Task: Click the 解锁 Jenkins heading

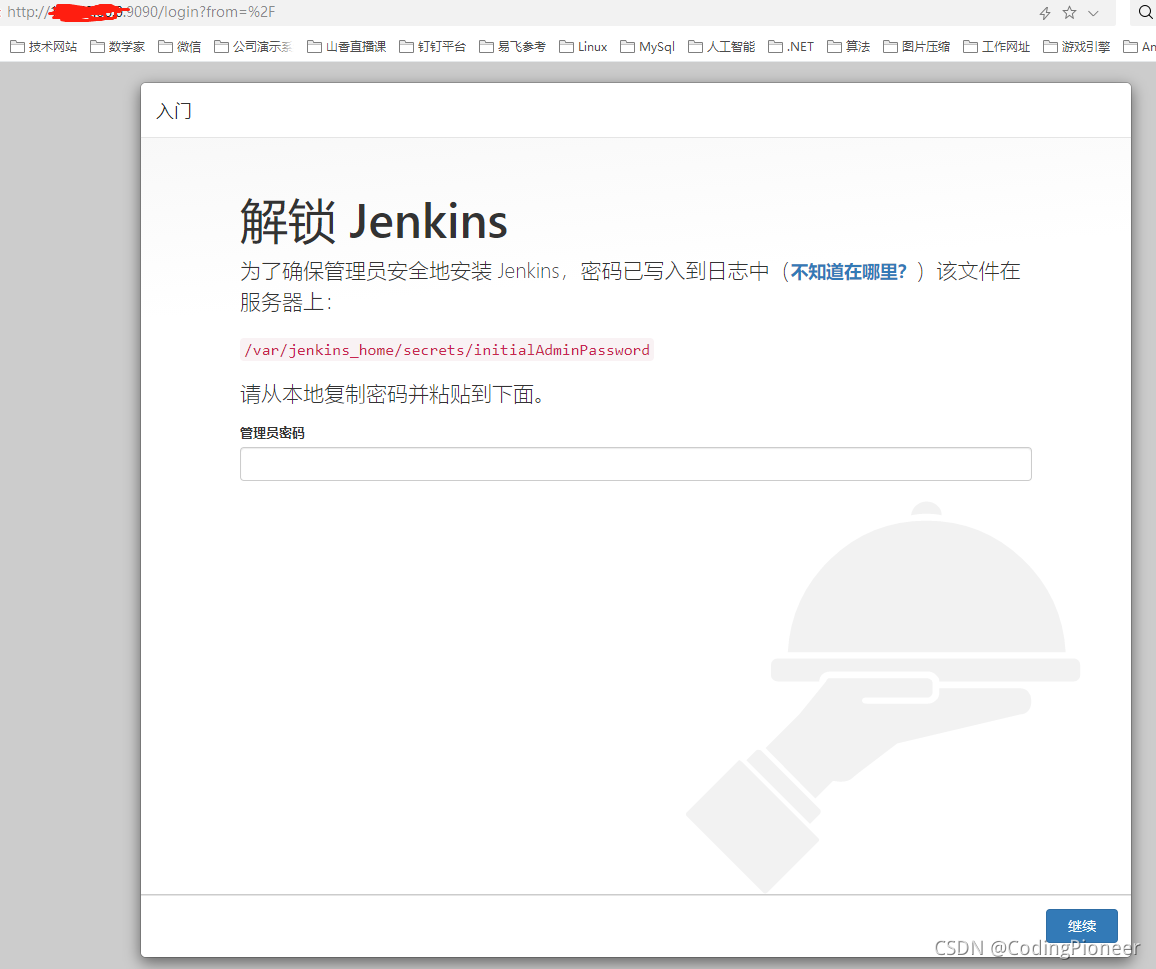Action: click(x=374, y=221)
